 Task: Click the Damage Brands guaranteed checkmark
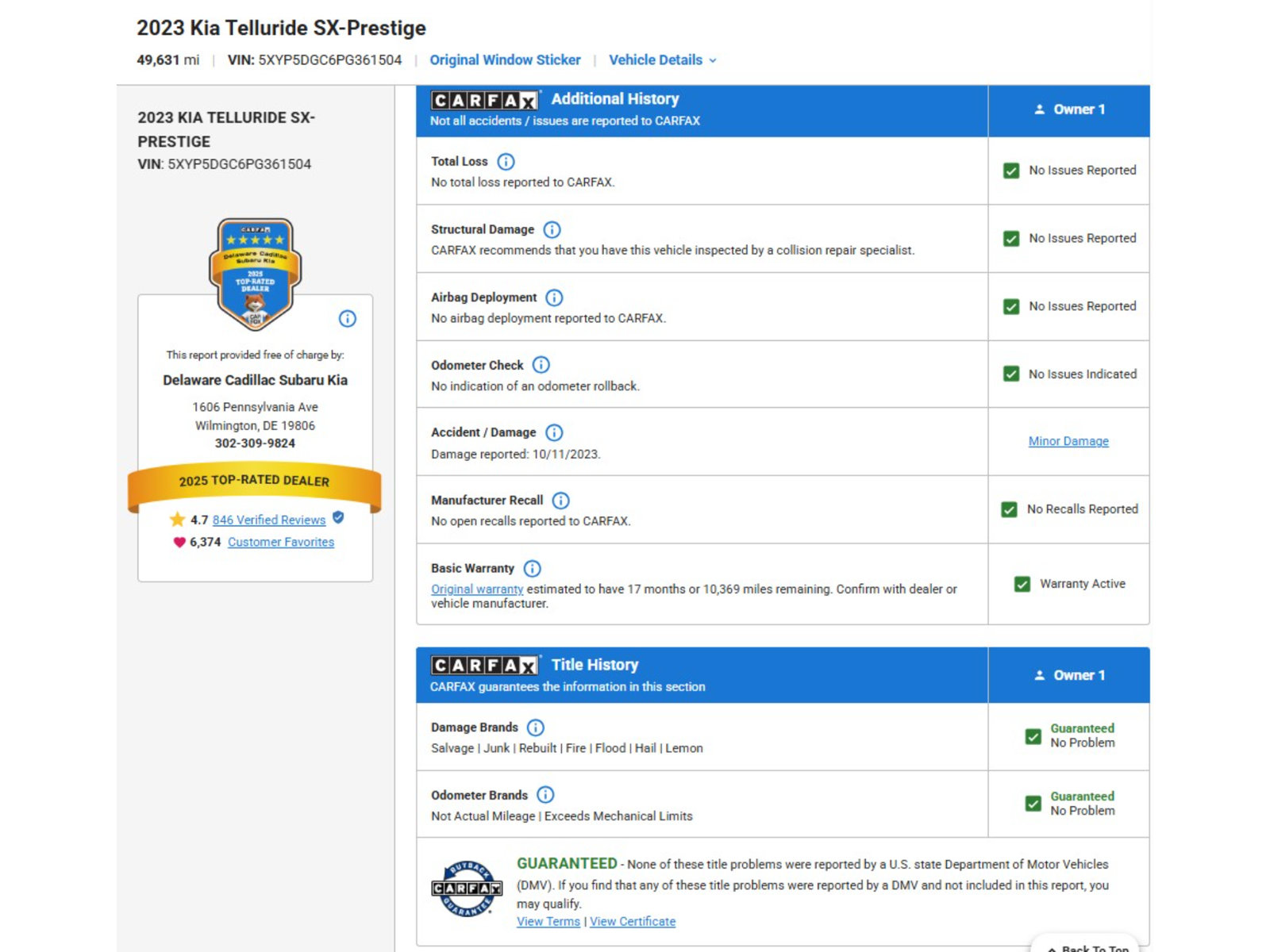[1033, 736]
